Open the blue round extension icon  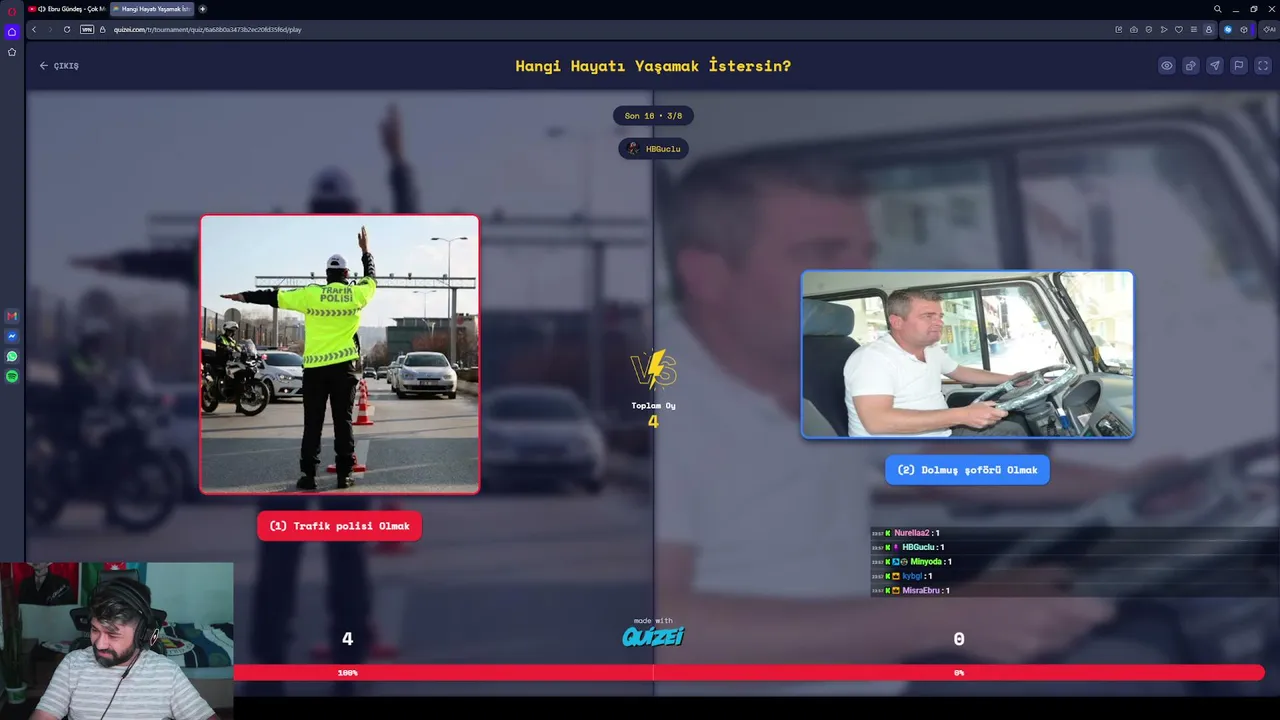tap(1228, 29)
